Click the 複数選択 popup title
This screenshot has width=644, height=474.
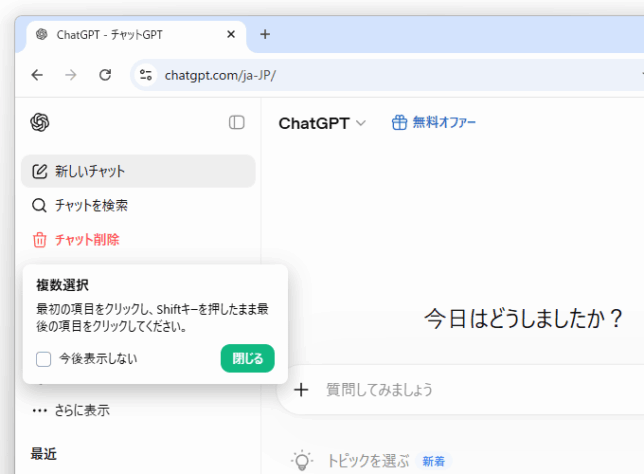62,285
